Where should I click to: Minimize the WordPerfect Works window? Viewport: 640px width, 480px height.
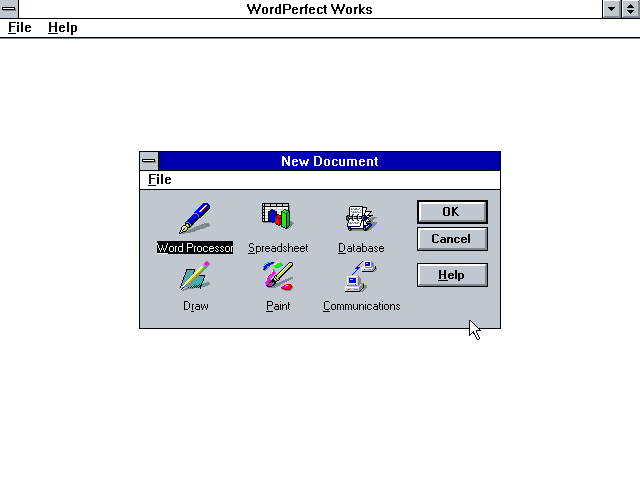pos(611,9)
